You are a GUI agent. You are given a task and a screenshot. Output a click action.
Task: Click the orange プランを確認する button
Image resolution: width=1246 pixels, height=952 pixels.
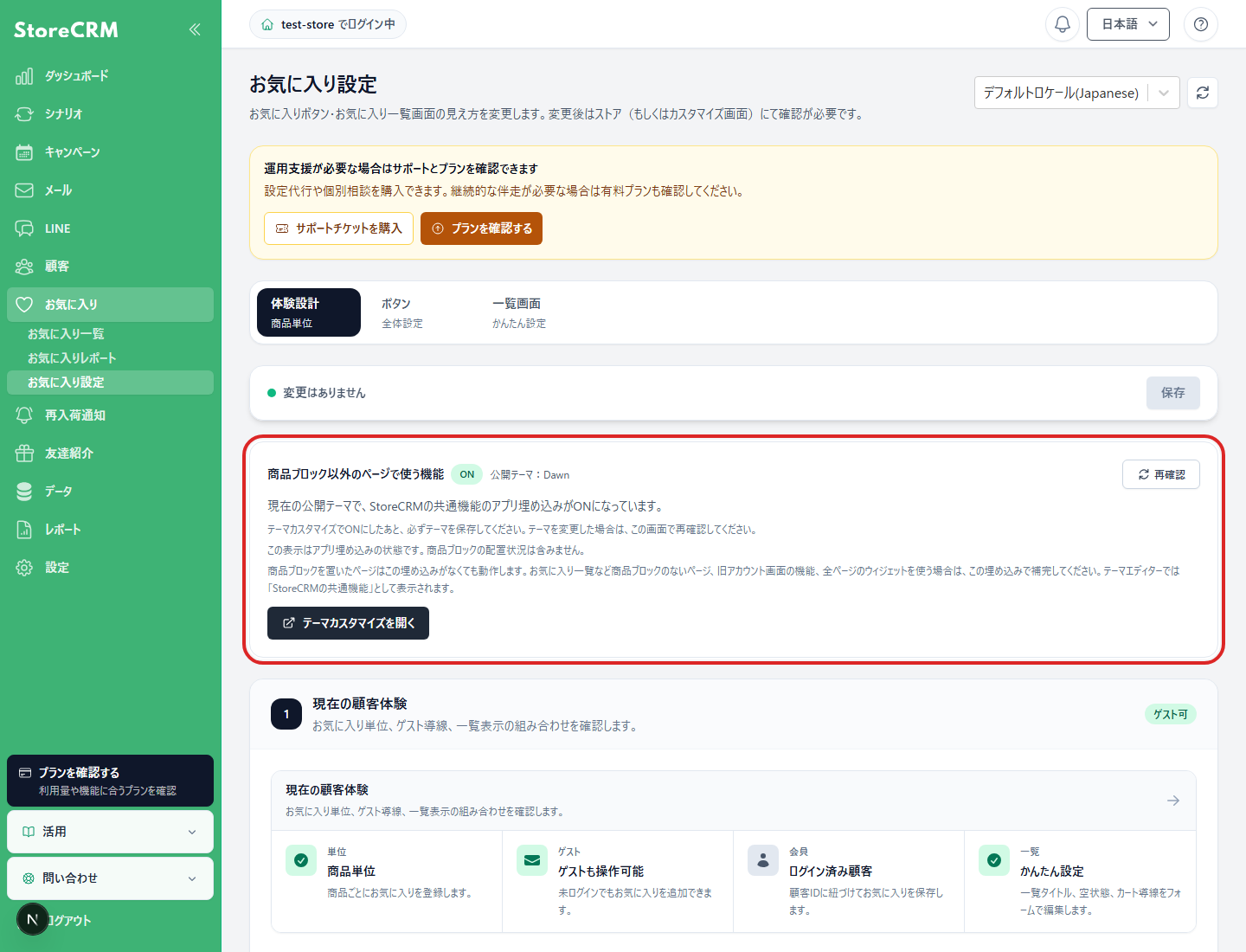tap(481, 228)
